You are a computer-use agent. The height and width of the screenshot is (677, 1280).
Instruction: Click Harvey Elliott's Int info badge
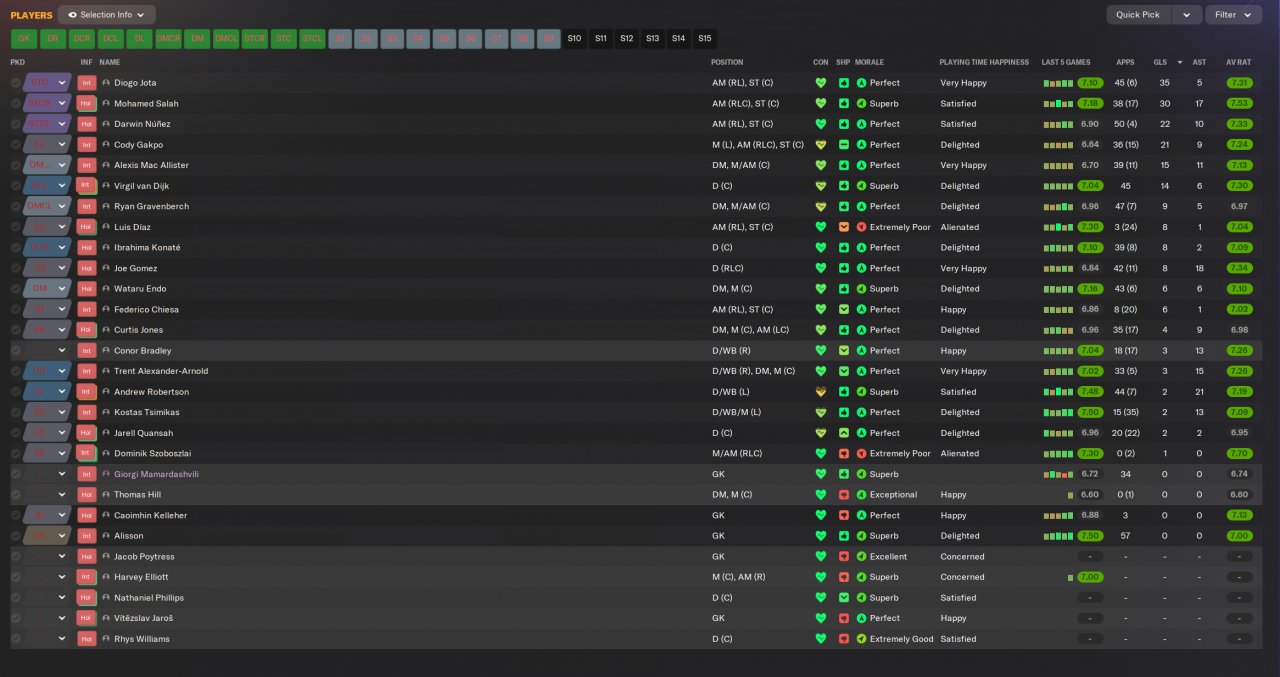[x=87, y=577]
